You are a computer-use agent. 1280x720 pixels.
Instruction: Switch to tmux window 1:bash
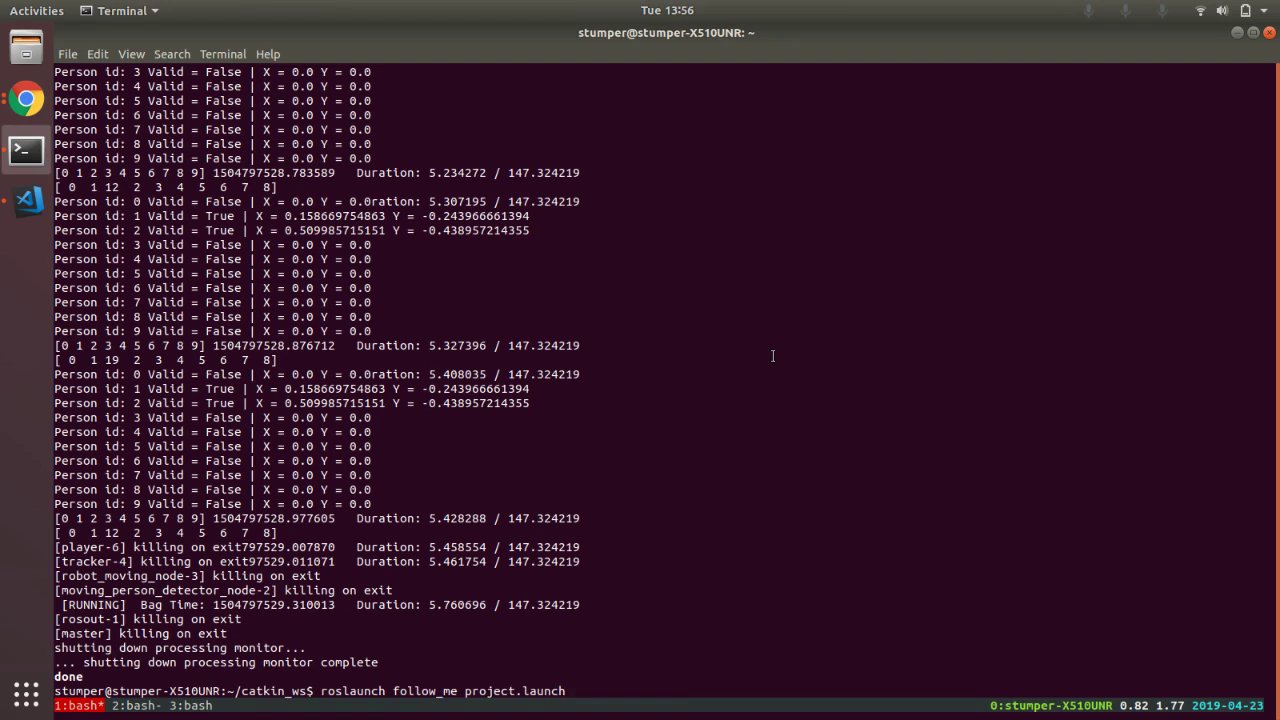tap(79, 706)
